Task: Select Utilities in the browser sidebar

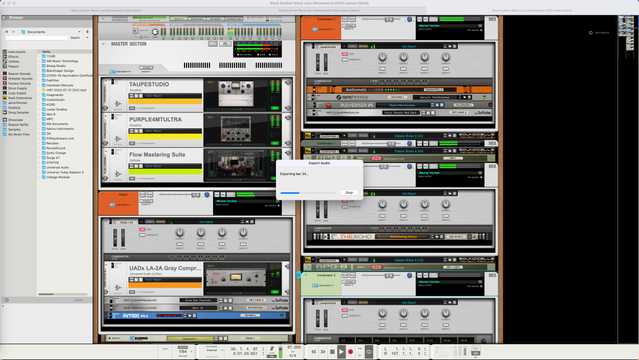Action: pos(14,62)
